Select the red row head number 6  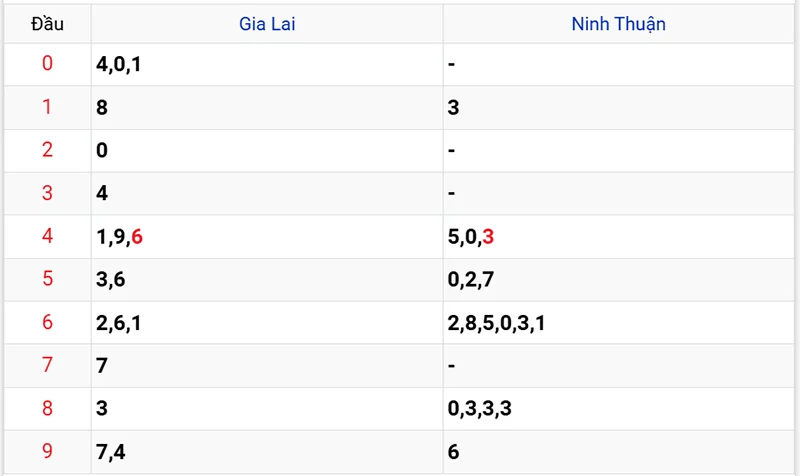[x=47, y=322]
